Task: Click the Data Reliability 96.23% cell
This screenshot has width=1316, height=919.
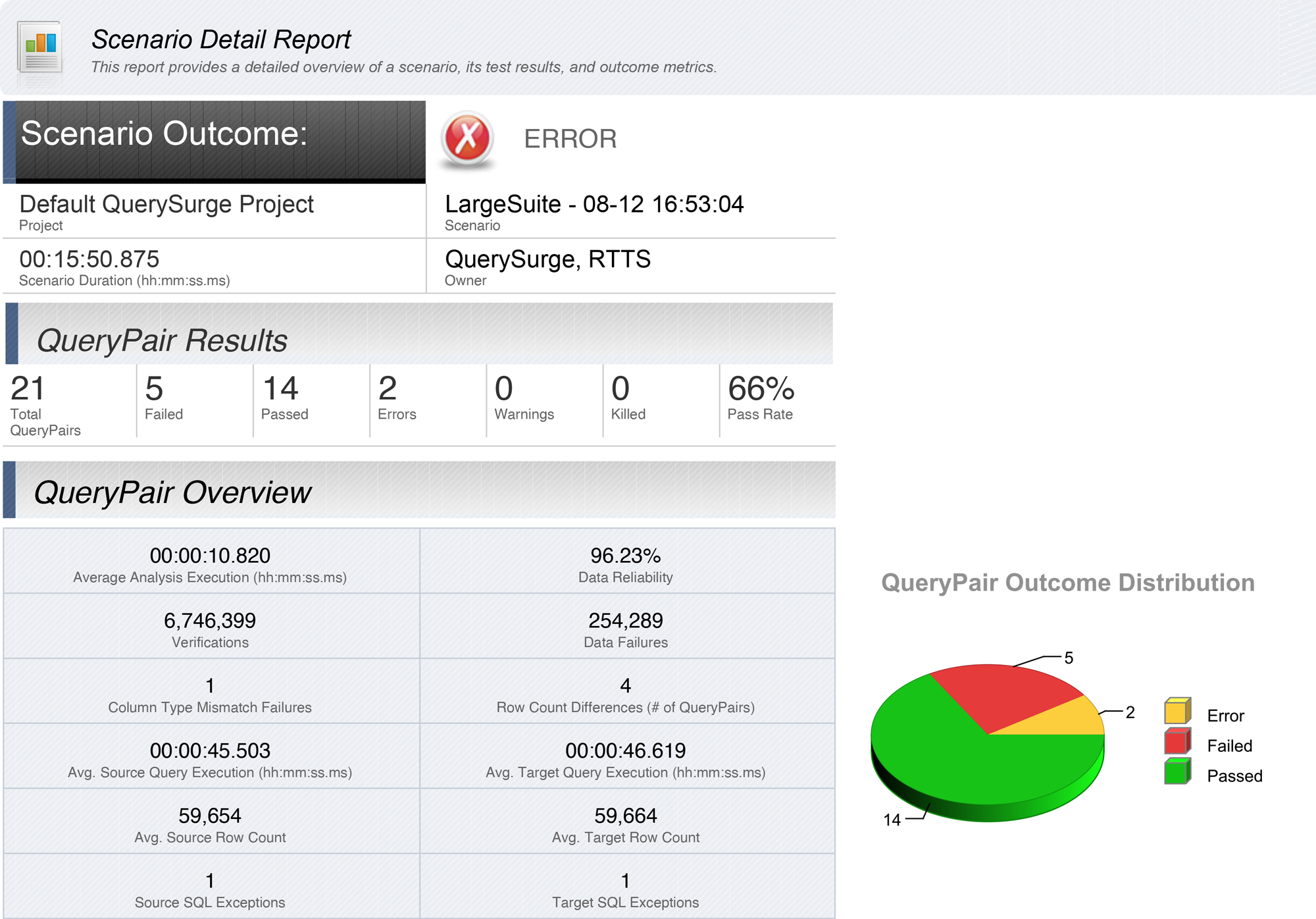Action: point(626,556)
